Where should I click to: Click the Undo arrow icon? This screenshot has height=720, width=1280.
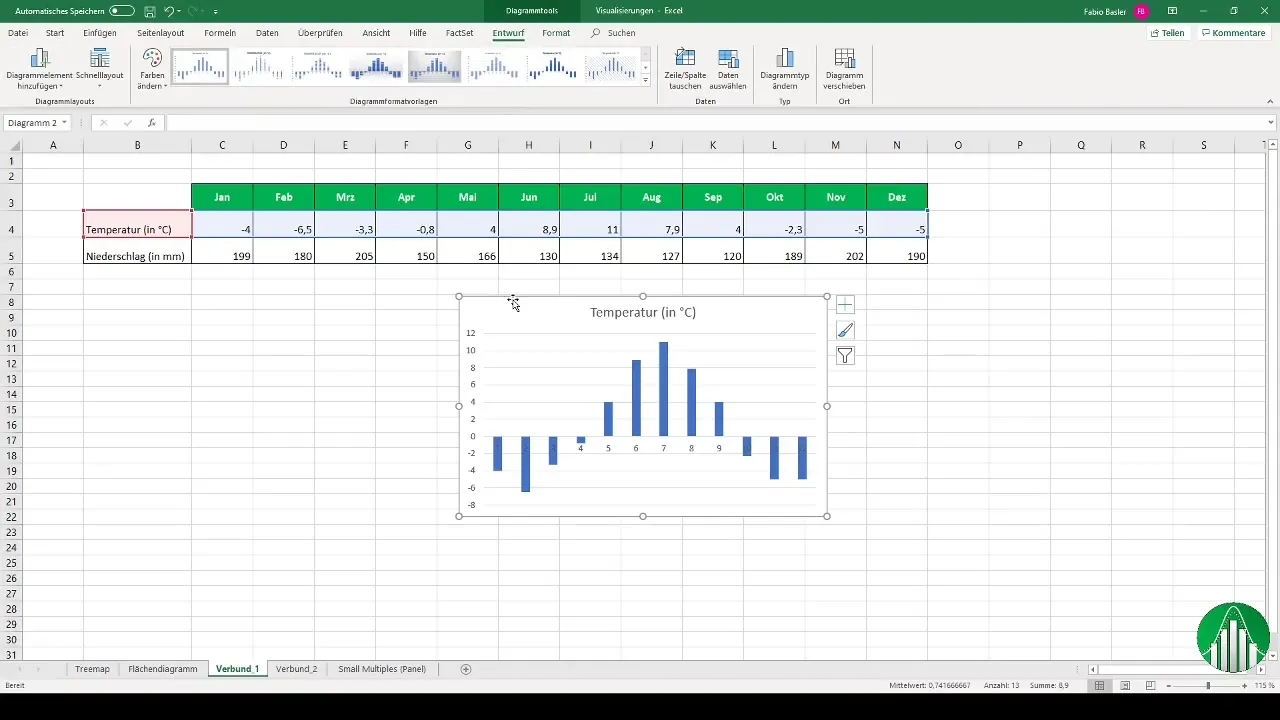[x=169, y=10]
